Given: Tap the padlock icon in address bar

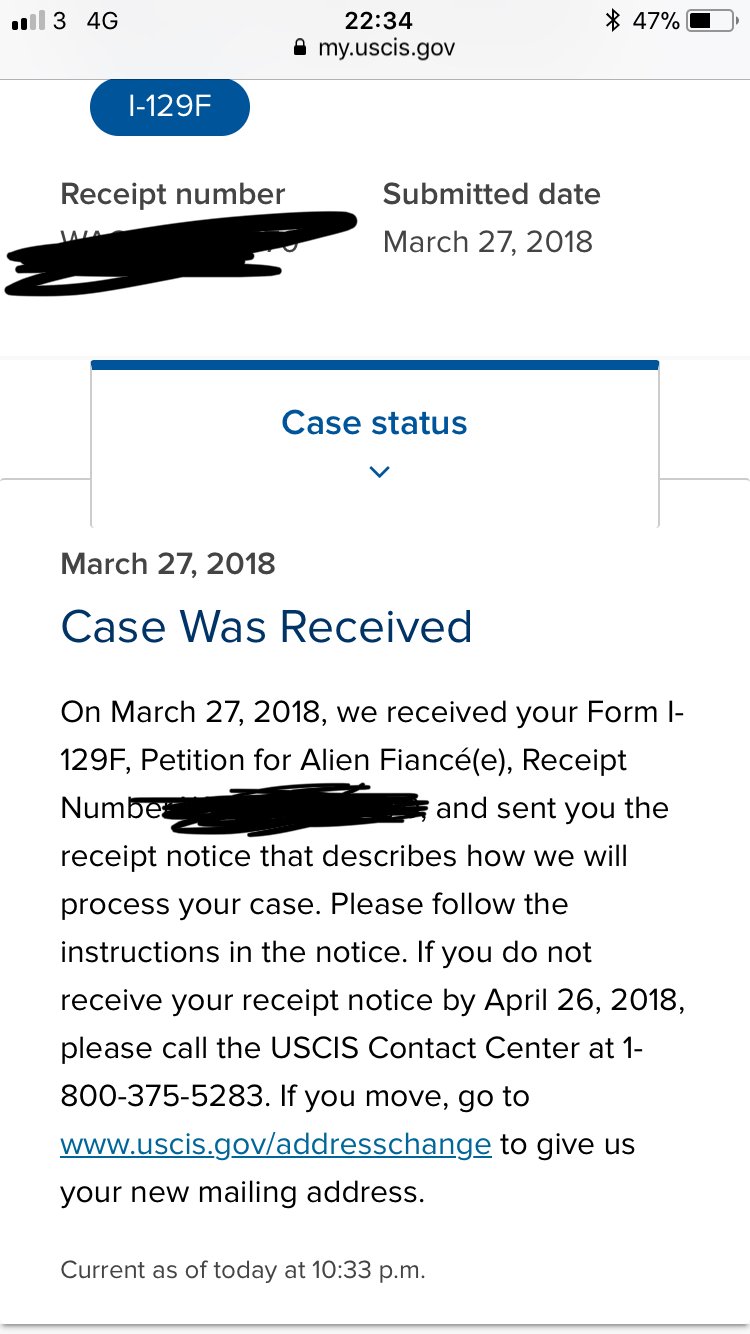Looking at the screenshot, I should [x=300, y=47].
